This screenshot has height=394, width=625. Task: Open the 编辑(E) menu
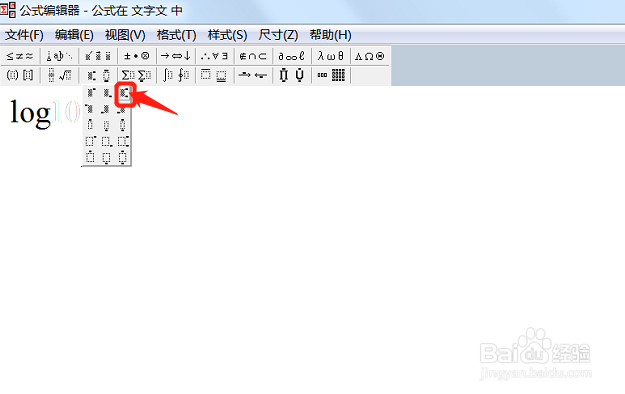point(74,35)
